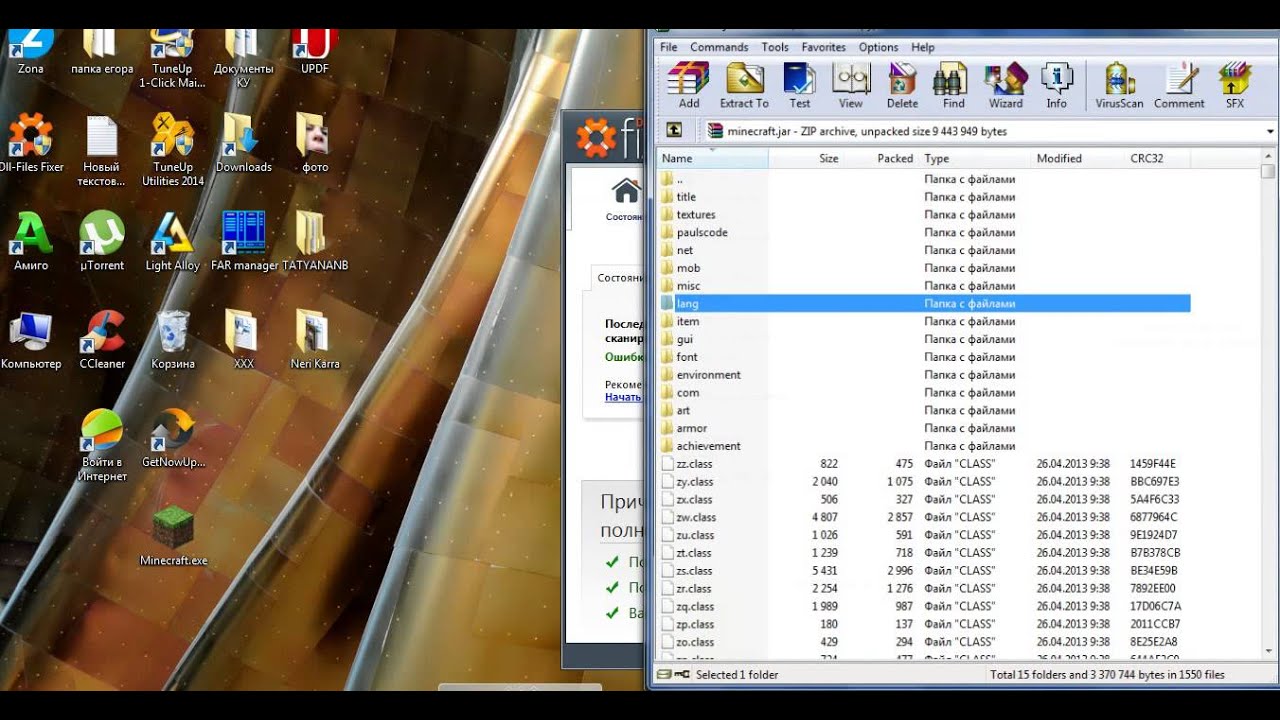Run VirusScan from the toolbar
Image resolution: width=1280 pixels, height=720 pixels.
coord(1119,85)
